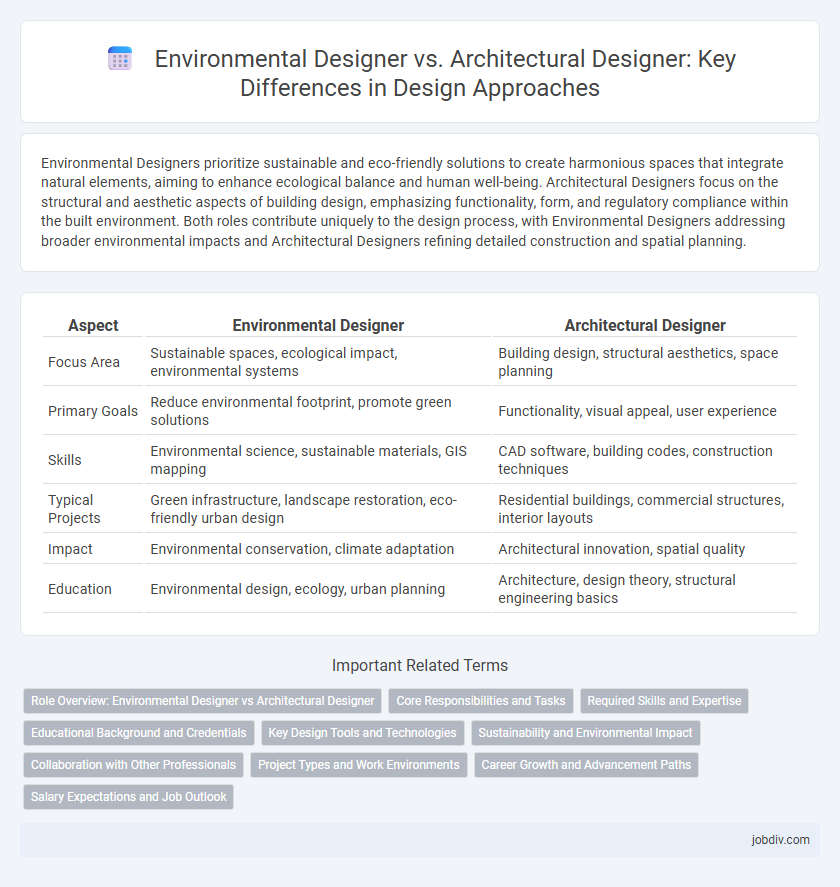Open 'Educational Background and Credentials' tag
The width and height of the screenshot is (840, 887).
[x=139, y=733]
